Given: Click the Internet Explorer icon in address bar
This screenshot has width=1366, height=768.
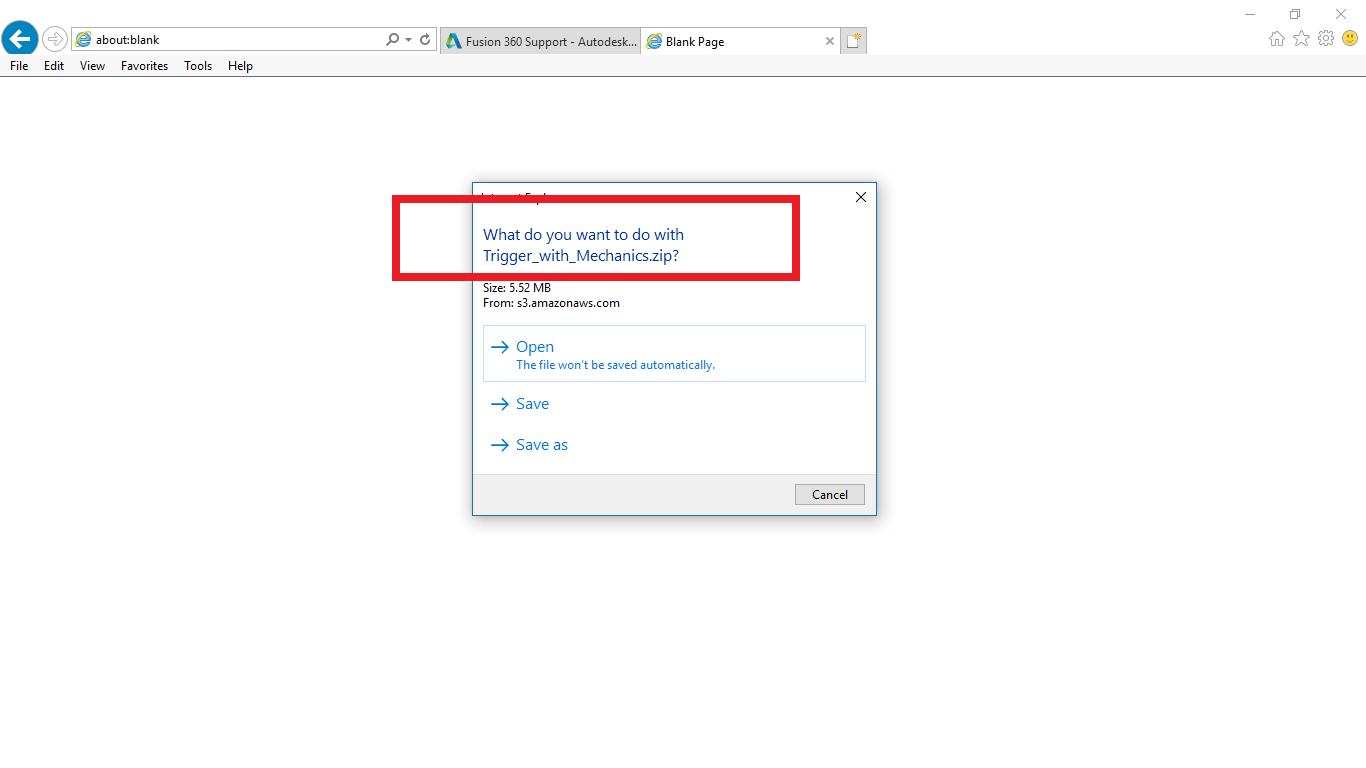Looking at the screenshot, I should click(x=83, y=40).
